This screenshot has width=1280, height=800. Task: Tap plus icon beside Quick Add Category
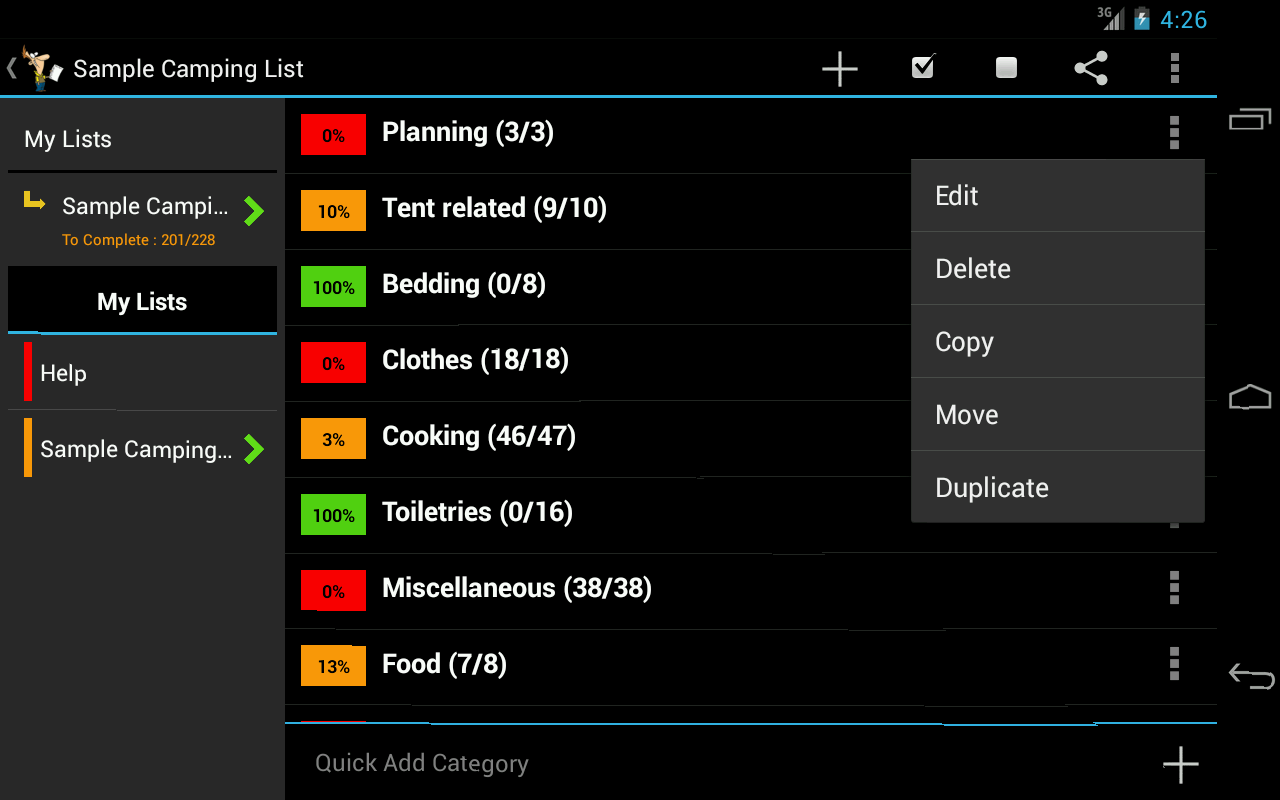(1181, 764)
